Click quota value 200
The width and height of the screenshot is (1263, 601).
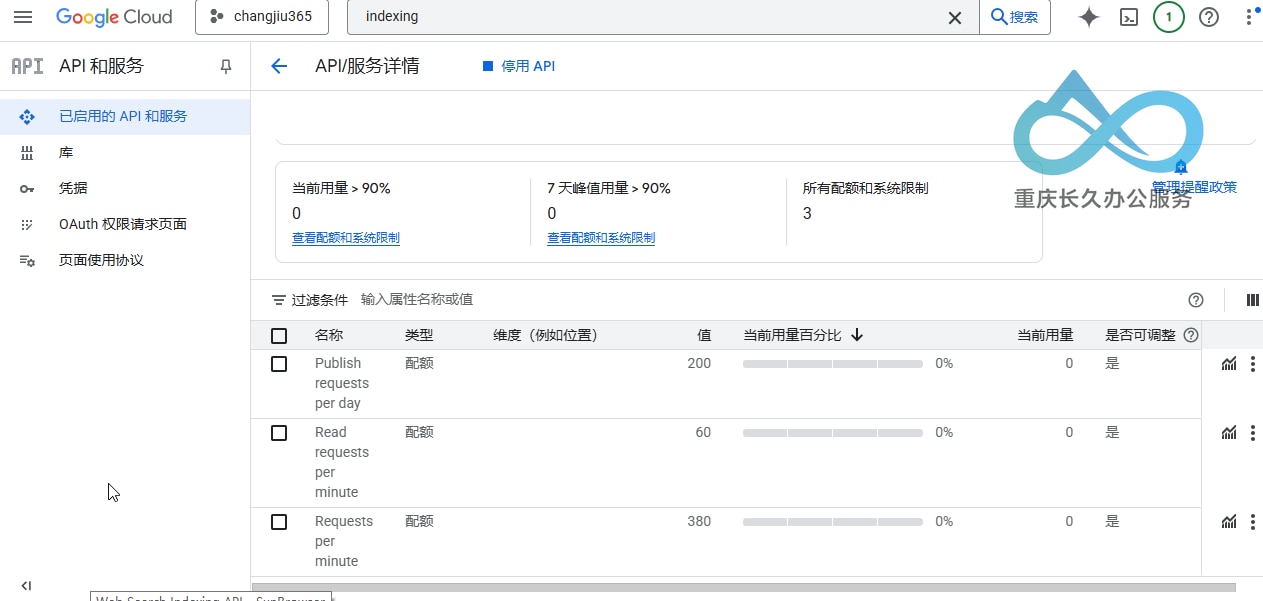pyautogui.click(x=699, y=363)
